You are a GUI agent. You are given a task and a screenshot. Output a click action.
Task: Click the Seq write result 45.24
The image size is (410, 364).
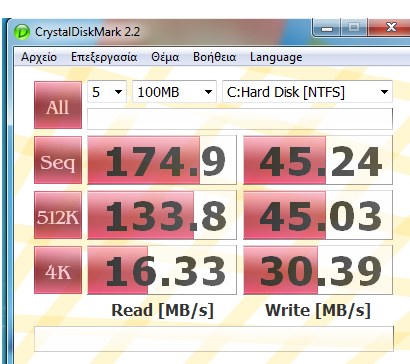coord(318,160)
